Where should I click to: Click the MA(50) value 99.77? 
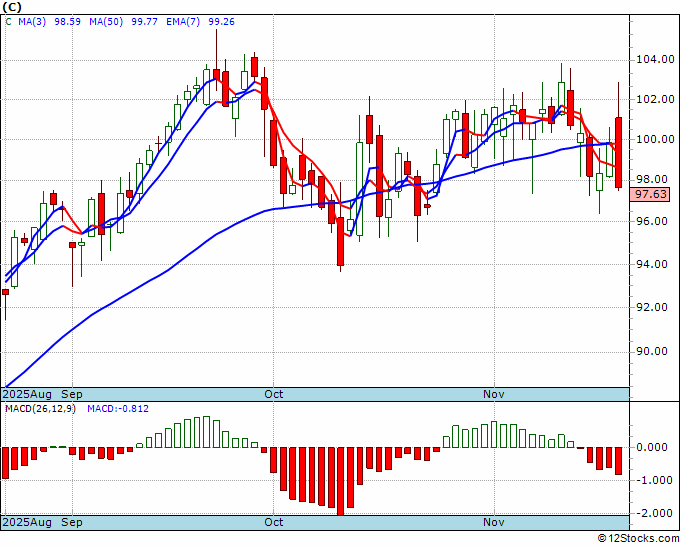click(x=144, y=22)
